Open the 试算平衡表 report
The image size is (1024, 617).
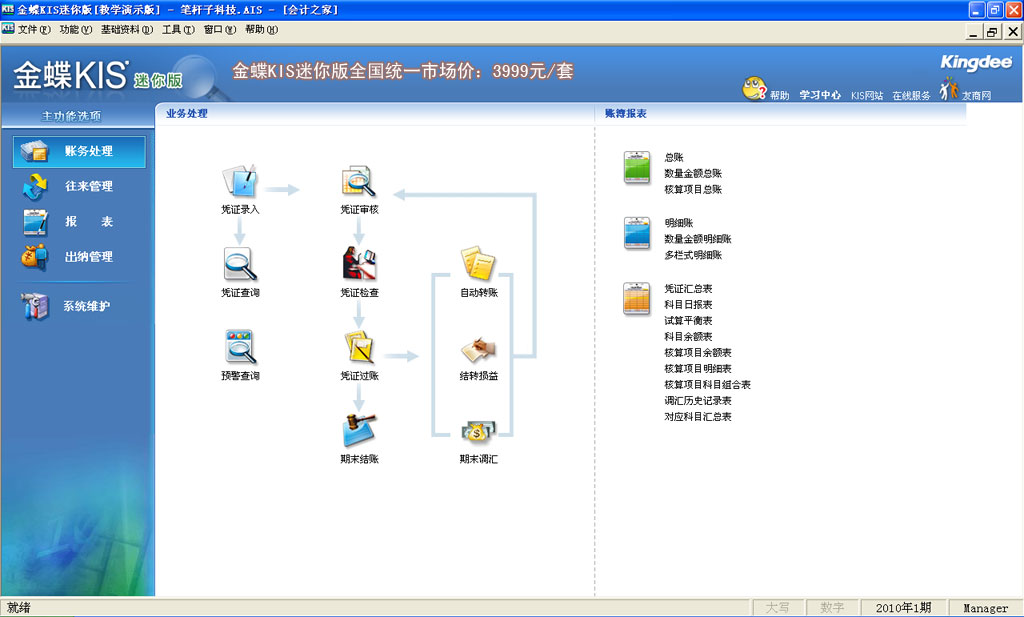688,321
